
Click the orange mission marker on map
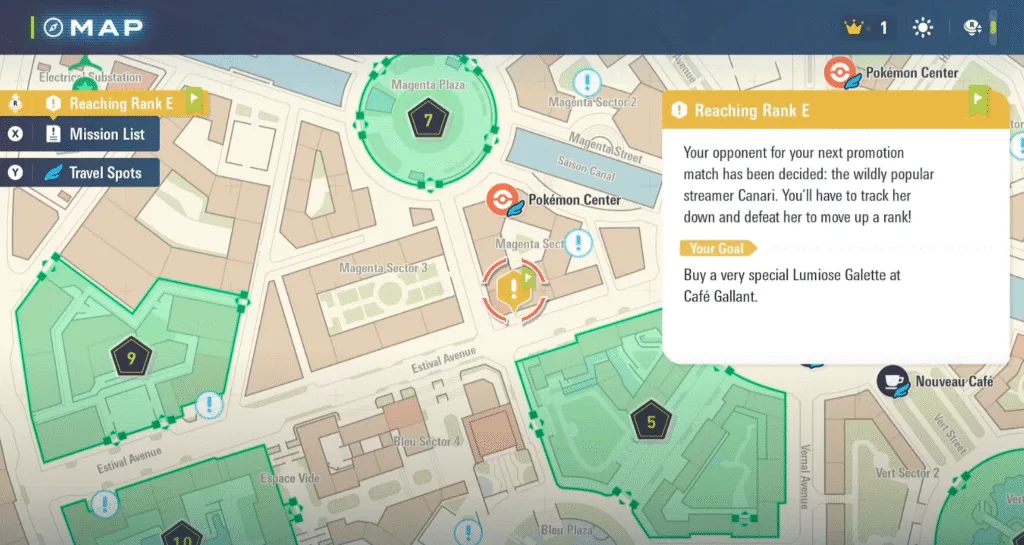click(514, 290)
